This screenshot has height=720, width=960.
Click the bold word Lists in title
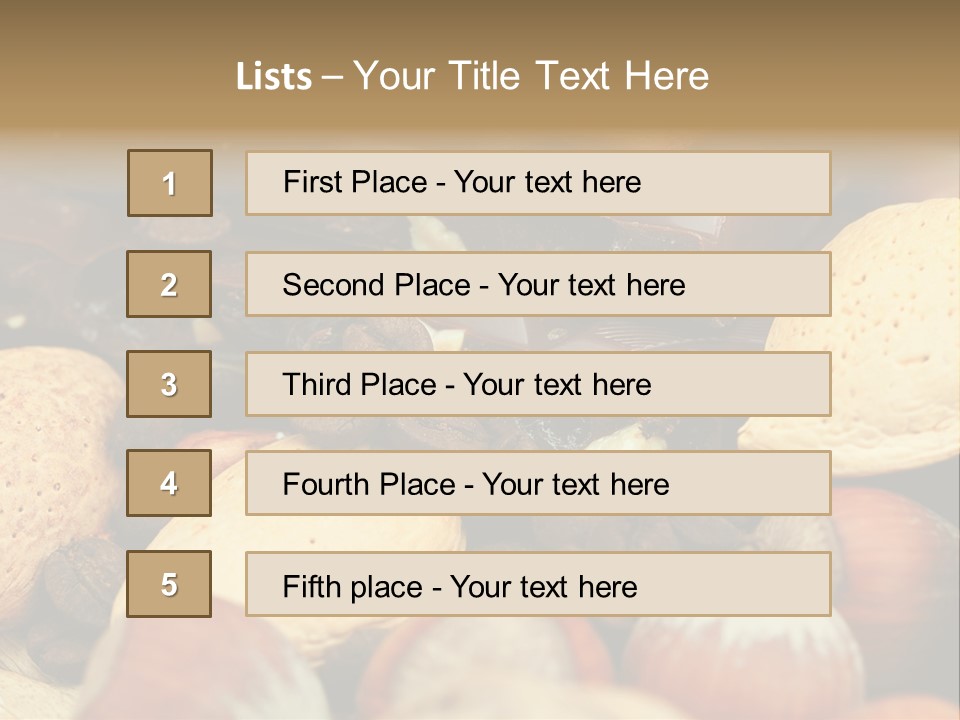(274, 76)
